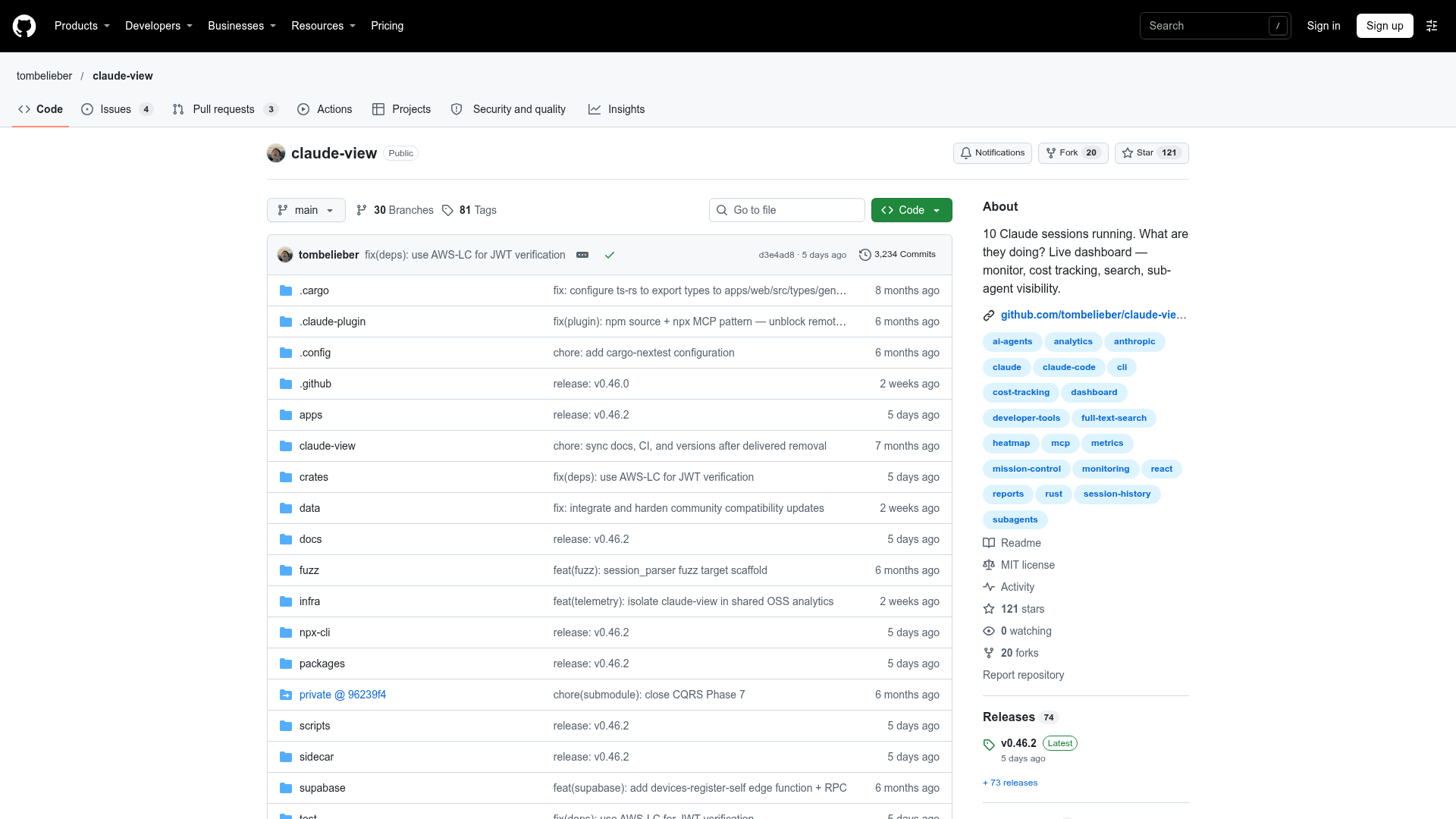
Task: Click the Sign up button
Action: click(x=1385, y=26)
